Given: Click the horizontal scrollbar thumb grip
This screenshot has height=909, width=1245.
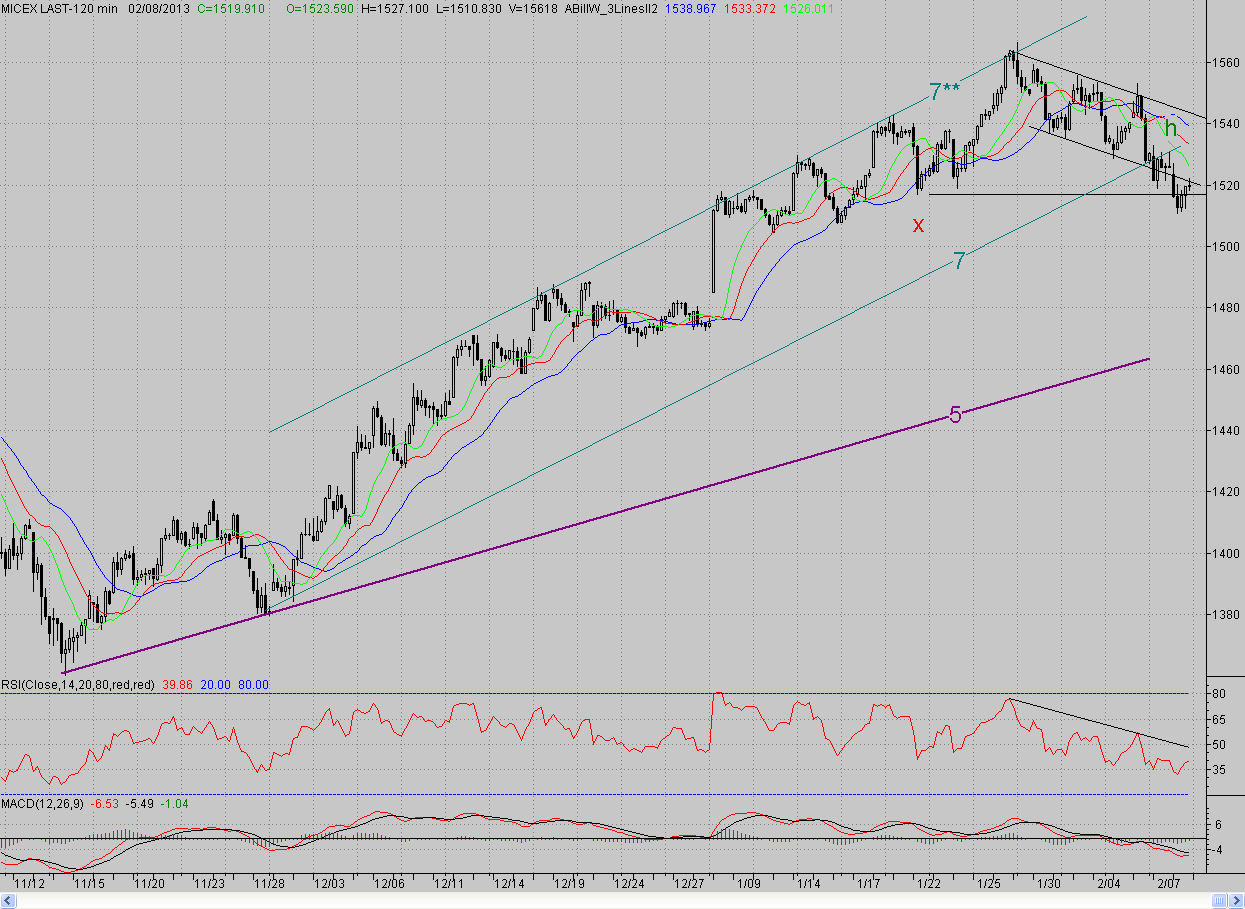Looking at the screenshot, I should click(x=1219, y=901).
